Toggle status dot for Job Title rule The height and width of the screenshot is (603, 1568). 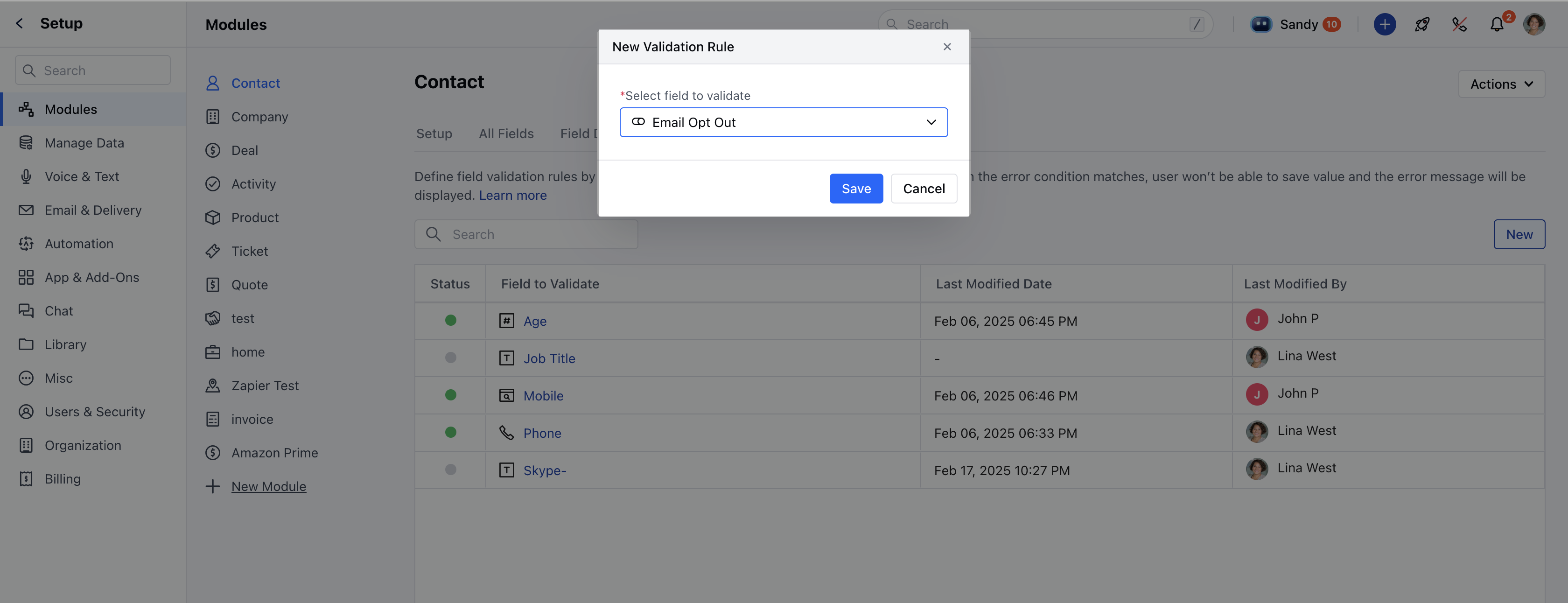(450, 358)
